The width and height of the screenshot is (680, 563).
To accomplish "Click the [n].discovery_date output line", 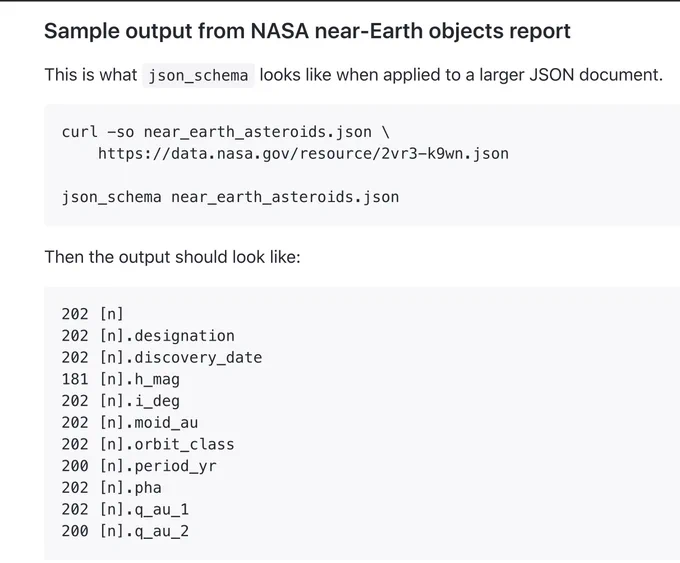I will pos(162,357).
